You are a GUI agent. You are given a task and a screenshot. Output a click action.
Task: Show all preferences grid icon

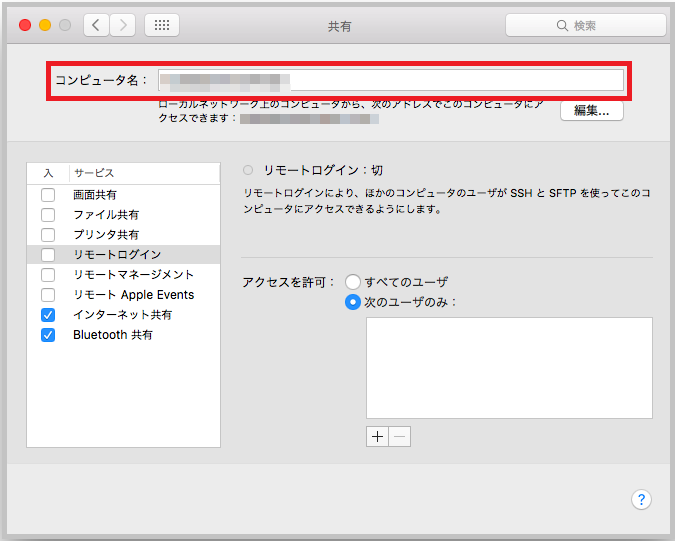click(162, 25)
